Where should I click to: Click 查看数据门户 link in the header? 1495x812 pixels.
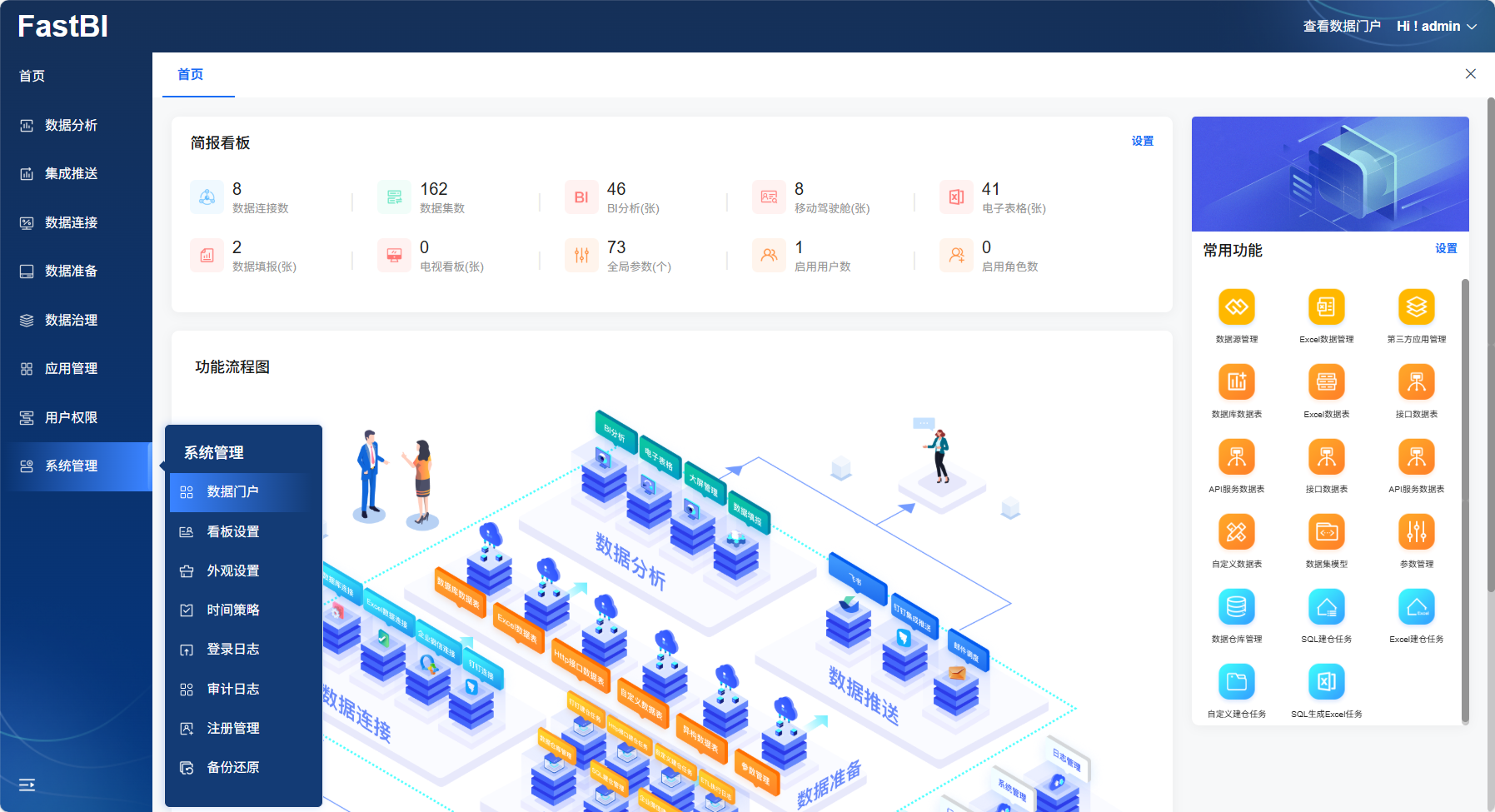1341,27
